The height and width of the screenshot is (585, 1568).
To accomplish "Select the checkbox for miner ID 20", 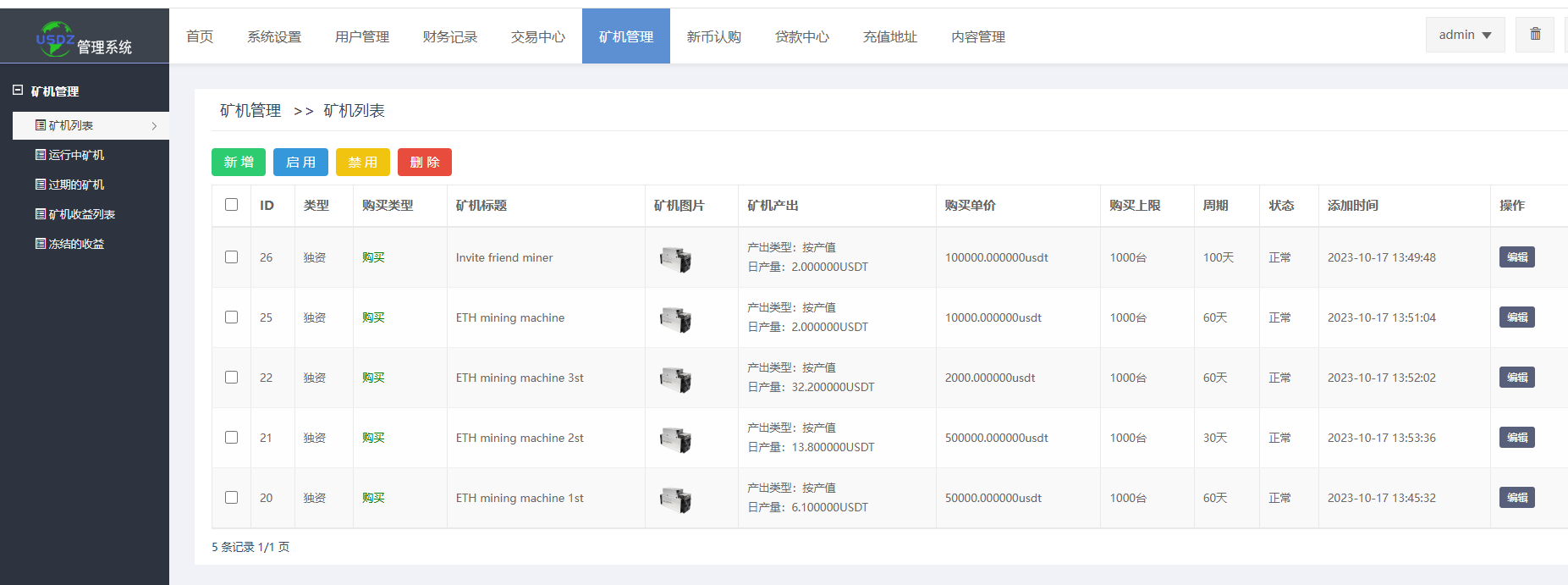I will (232, 498).
